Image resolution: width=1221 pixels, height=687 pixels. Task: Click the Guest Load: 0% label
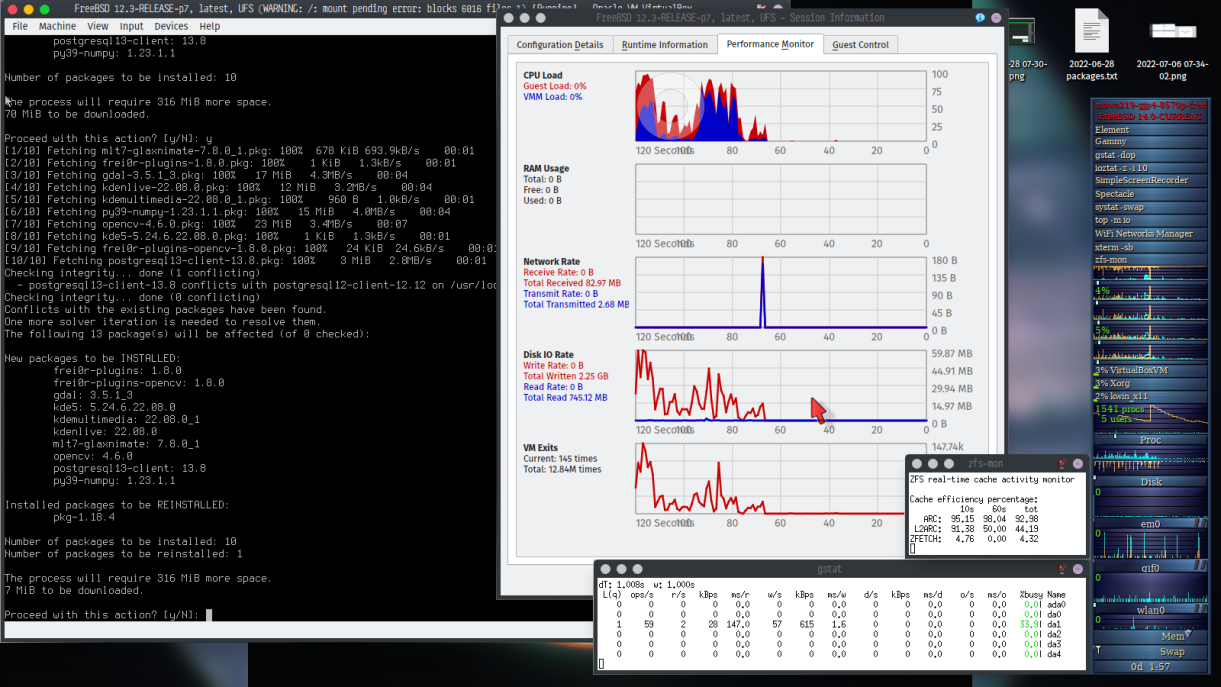point(555,86)
